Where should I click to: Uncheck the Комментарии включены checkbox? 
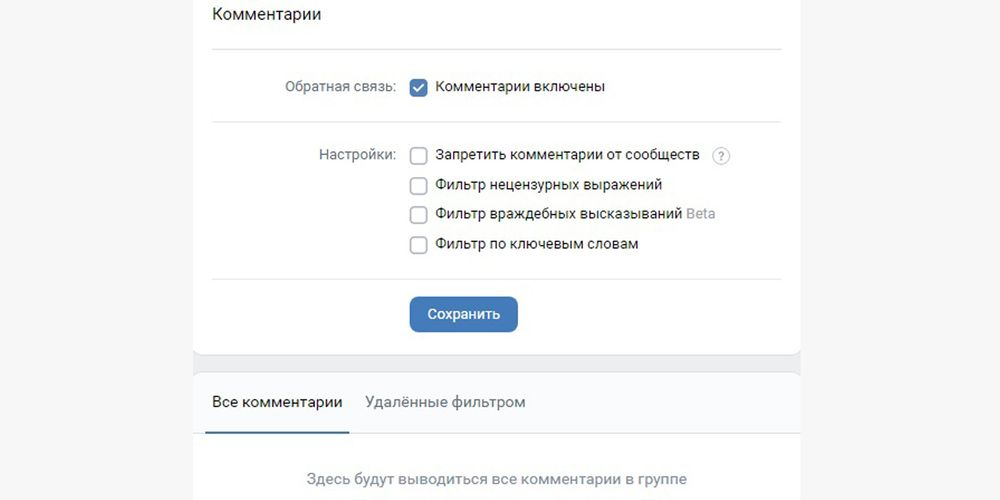(418, 87)
